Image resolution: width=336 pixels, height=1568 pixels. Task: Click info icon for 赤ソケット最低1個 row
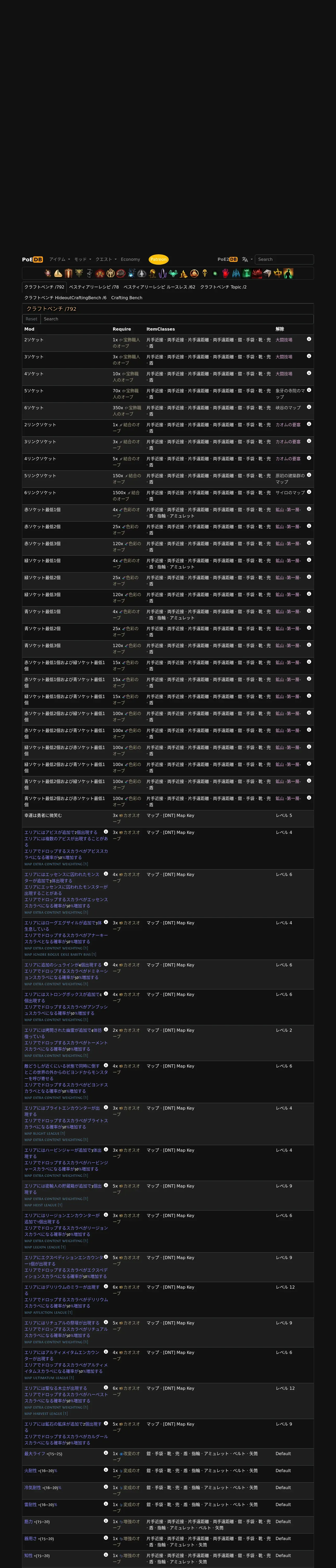[x=309, y=509]
